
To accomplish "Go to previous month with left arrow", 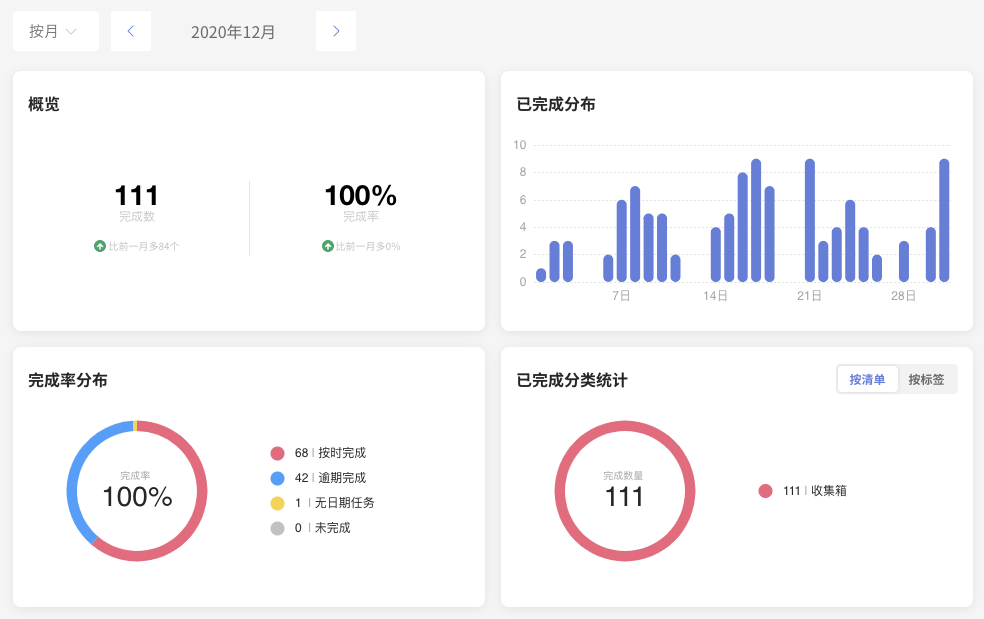I will tap(131, 31).
